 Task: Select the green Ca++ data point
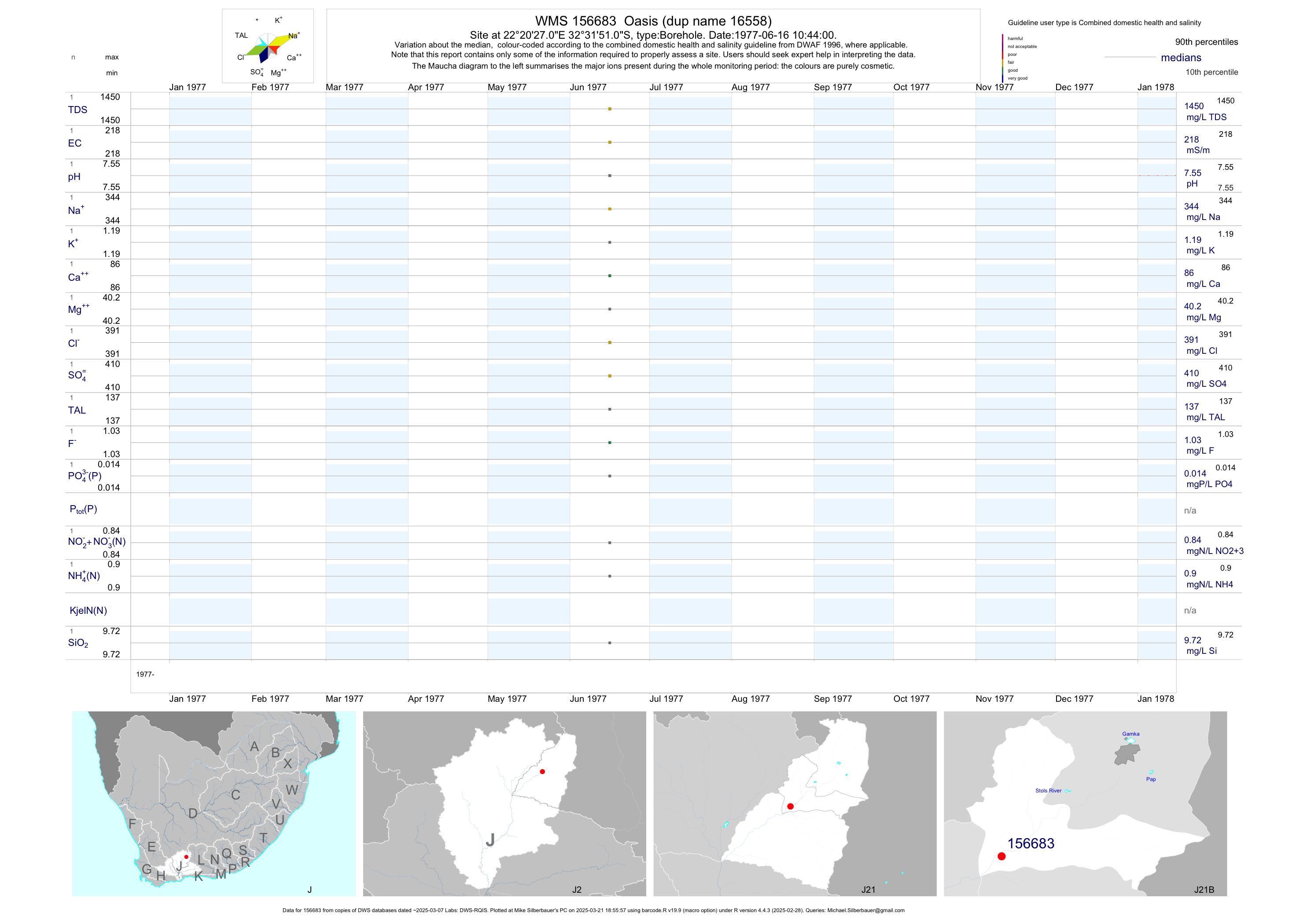pyautogui.click(x=610, y=276)
